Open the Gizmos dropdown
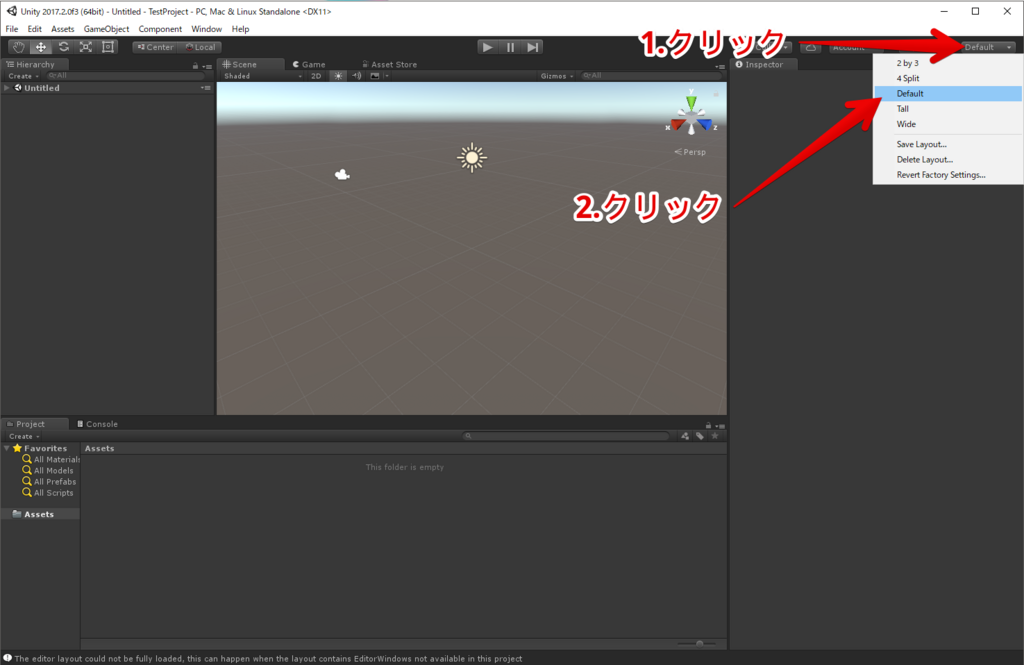The image size is (1024, 665). coord(556,76)
